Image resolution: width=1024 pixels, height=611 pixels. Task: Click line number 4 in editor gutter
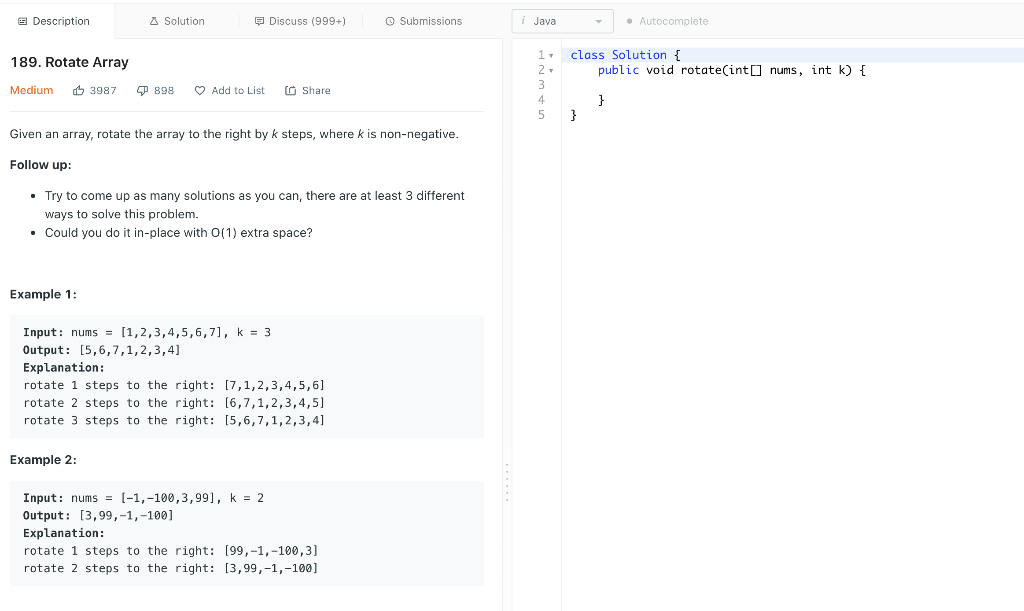click(541, 100)
